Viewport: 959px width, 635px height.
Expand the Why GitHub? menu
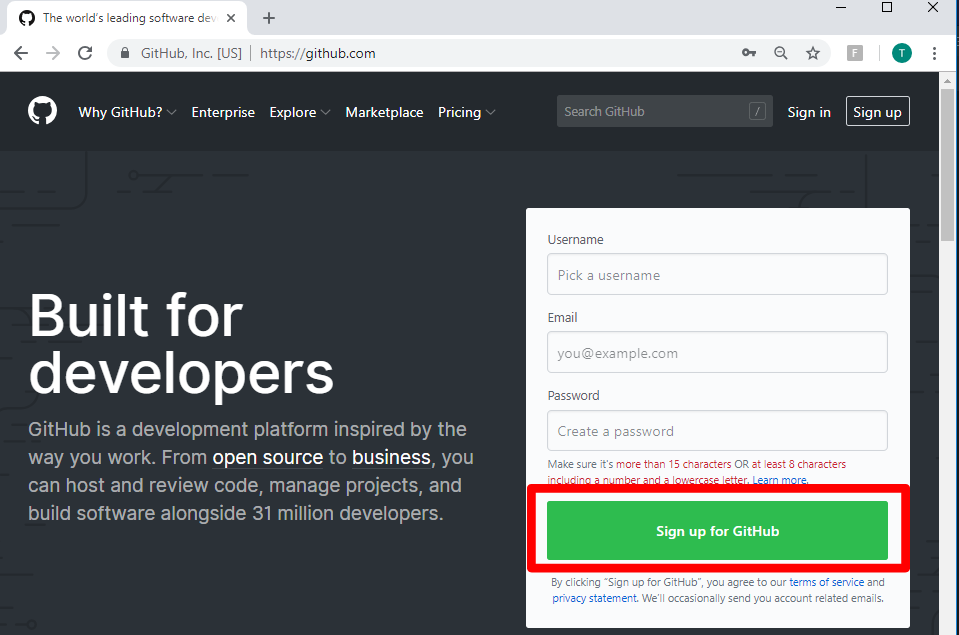pyautogui.click(x=127, y=113)
